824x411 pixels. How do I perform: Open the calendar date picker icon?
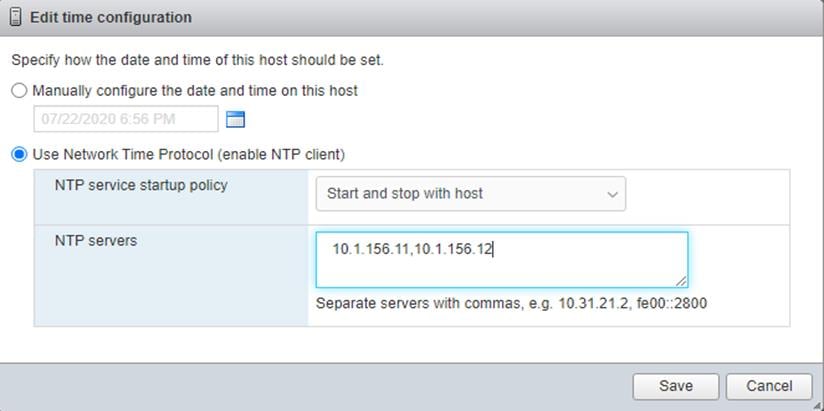(x=235, y=120)
